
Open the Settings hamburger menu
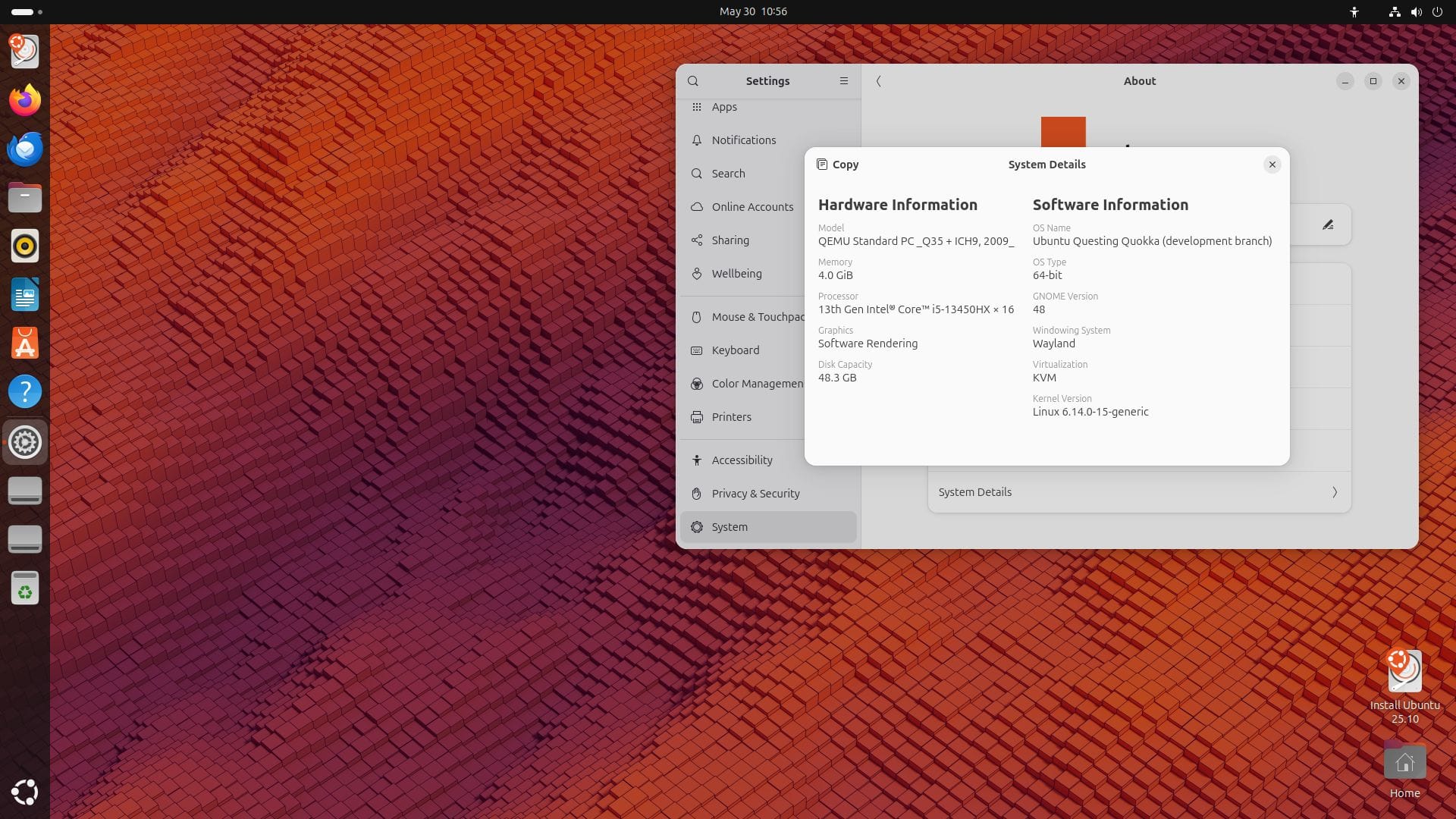tap(843, 81)
